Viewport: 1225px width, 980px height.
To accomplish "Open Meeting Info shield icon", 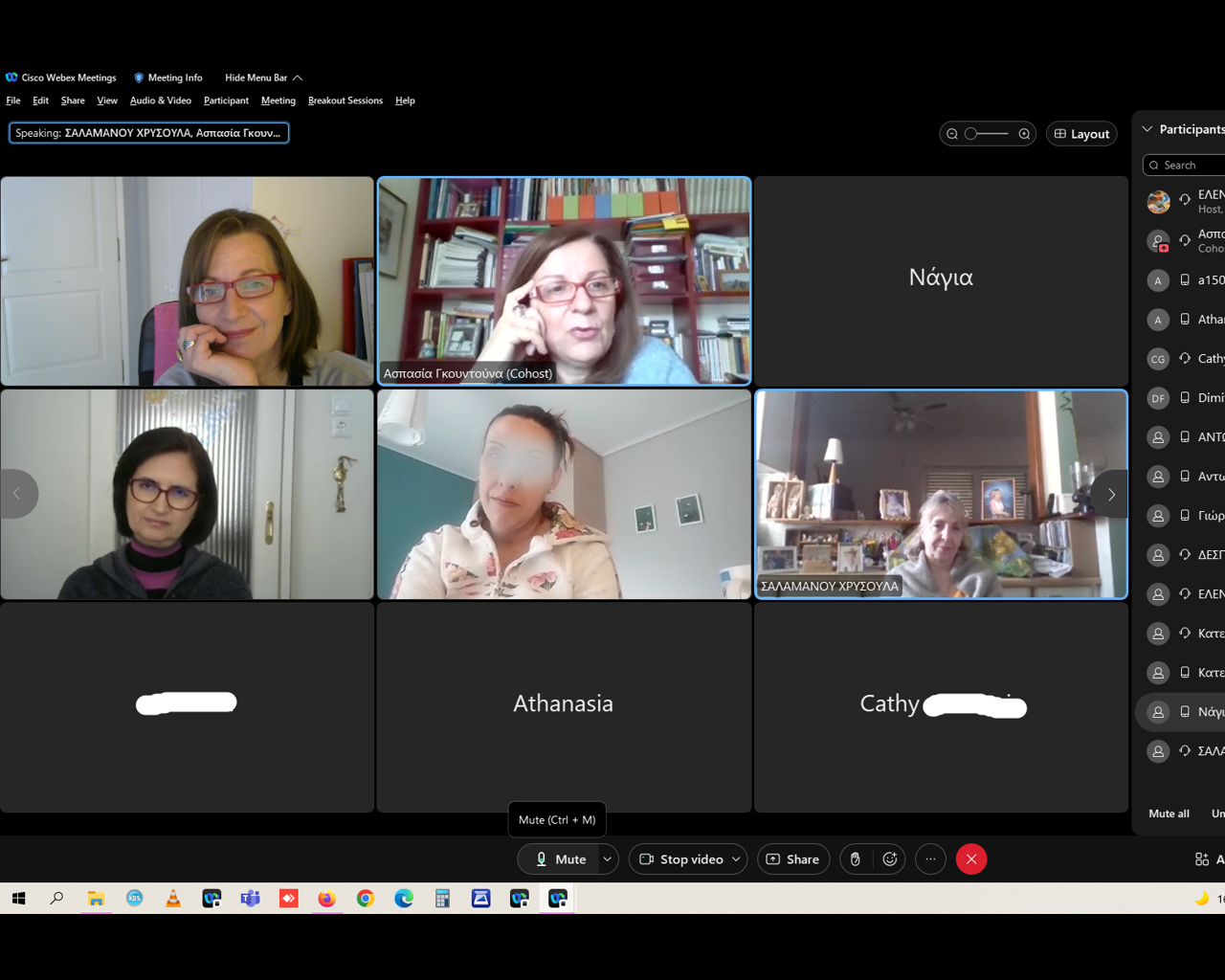I will click(139, 78).
